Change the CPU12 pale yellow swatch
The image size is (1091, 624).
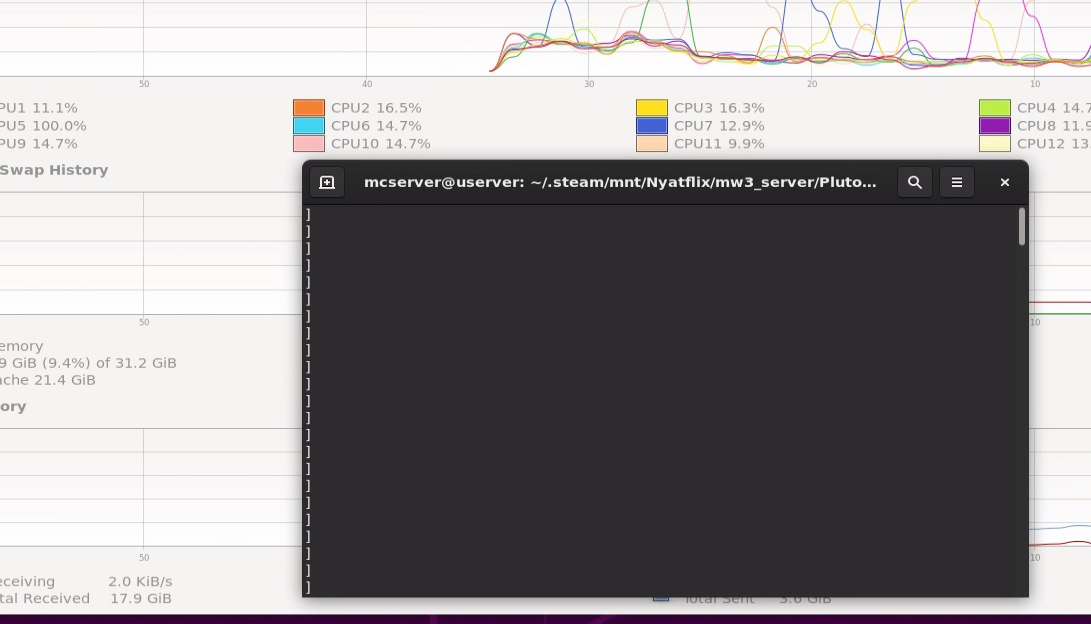(x=995, y=144)
